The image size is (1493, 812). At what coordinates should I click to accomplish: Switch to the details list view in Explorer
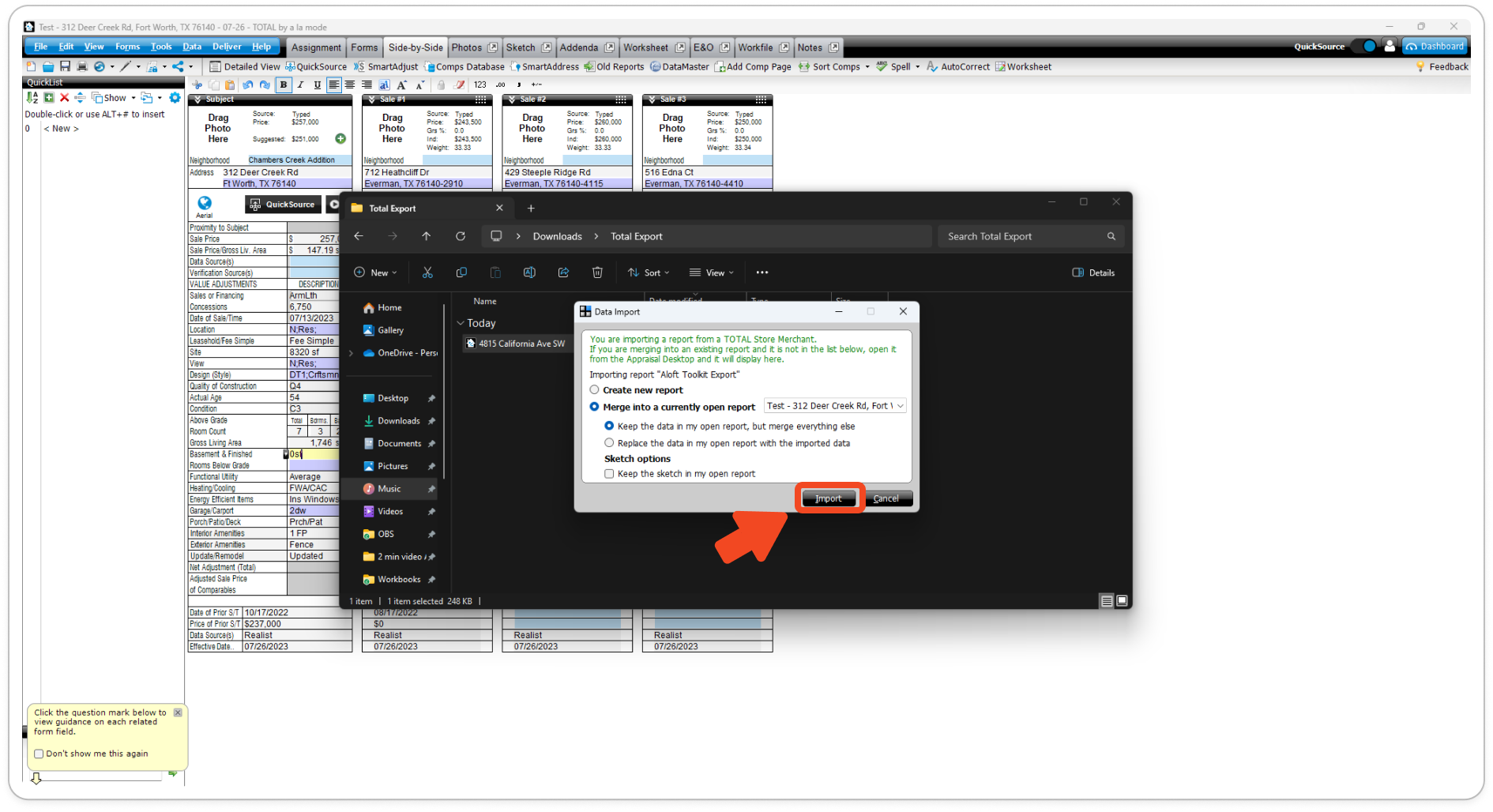[1107, 601]
